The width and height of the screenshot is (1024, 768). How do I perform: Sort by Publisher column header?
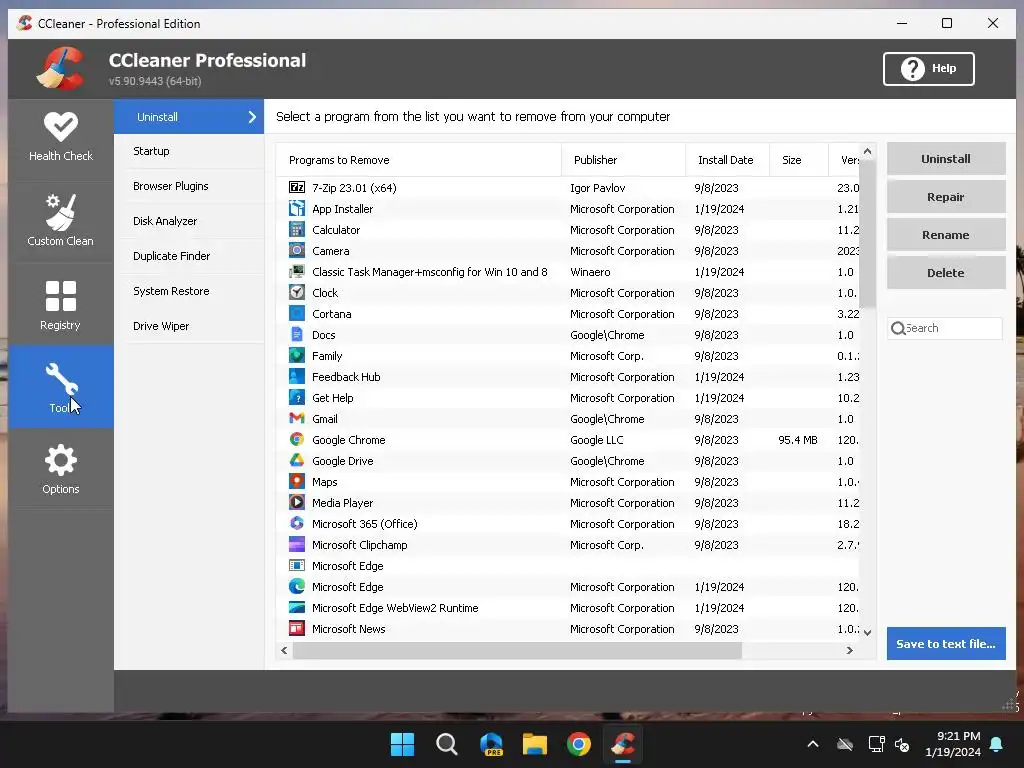click(x=624, y=160)
